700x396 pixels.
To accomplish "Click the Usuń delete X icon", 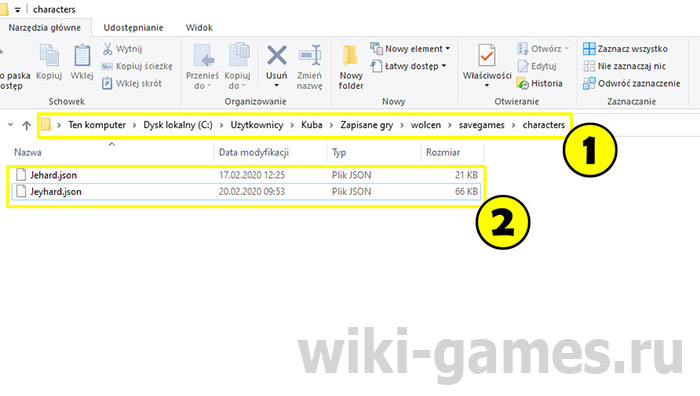I will 277,56.
